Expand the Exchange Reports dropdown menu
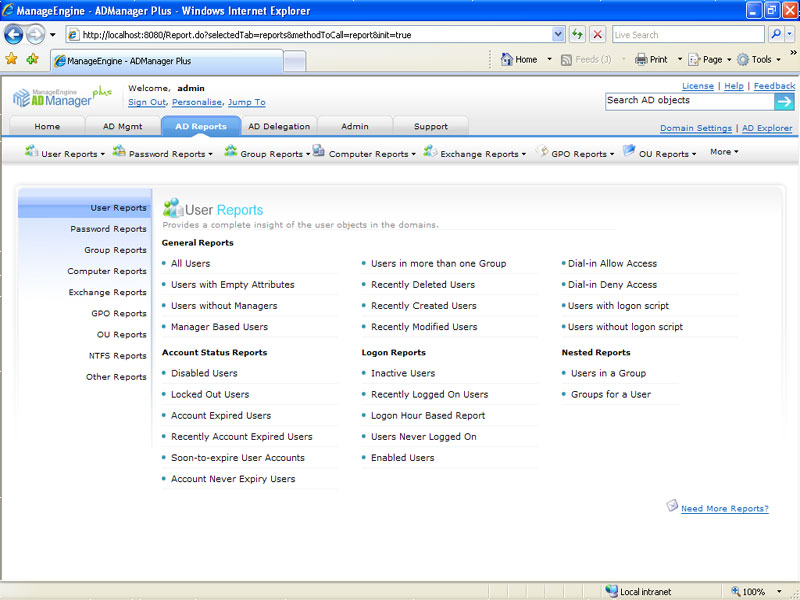Screen dimensions: 800x600 tap(523, 154)
